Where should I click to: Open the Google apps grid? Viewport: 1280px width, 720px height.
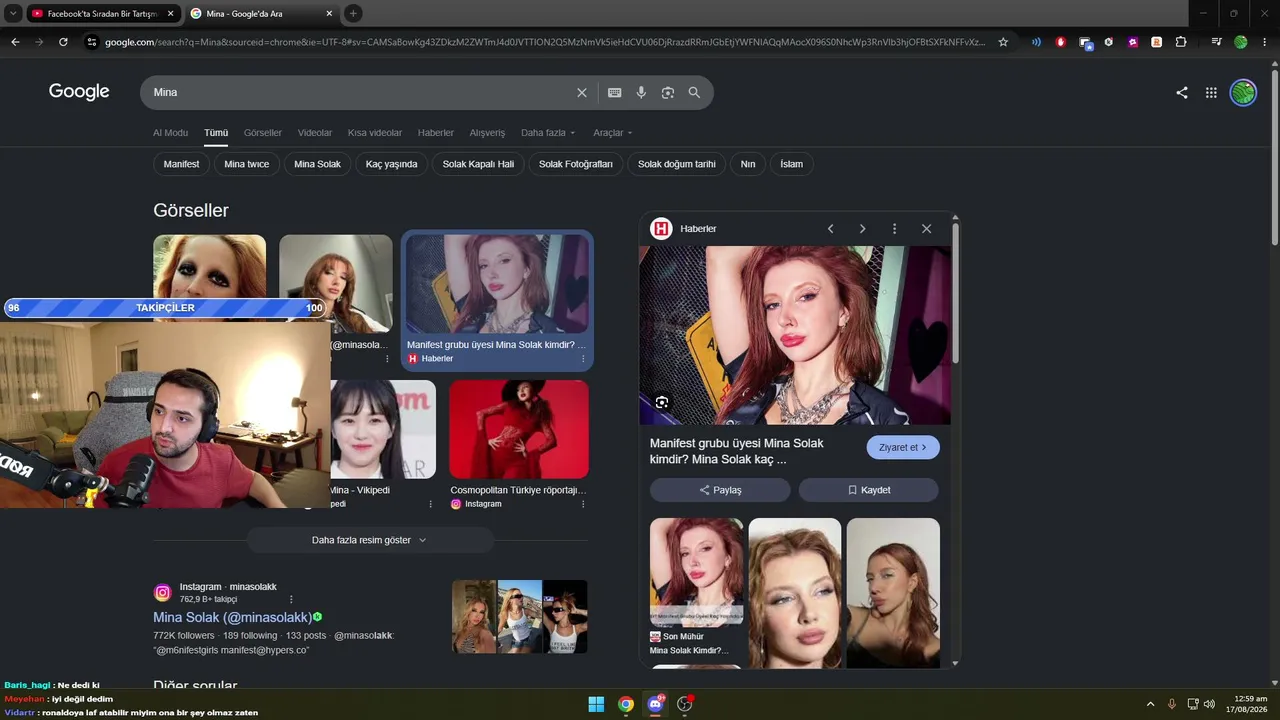(x=1211, y=92)
